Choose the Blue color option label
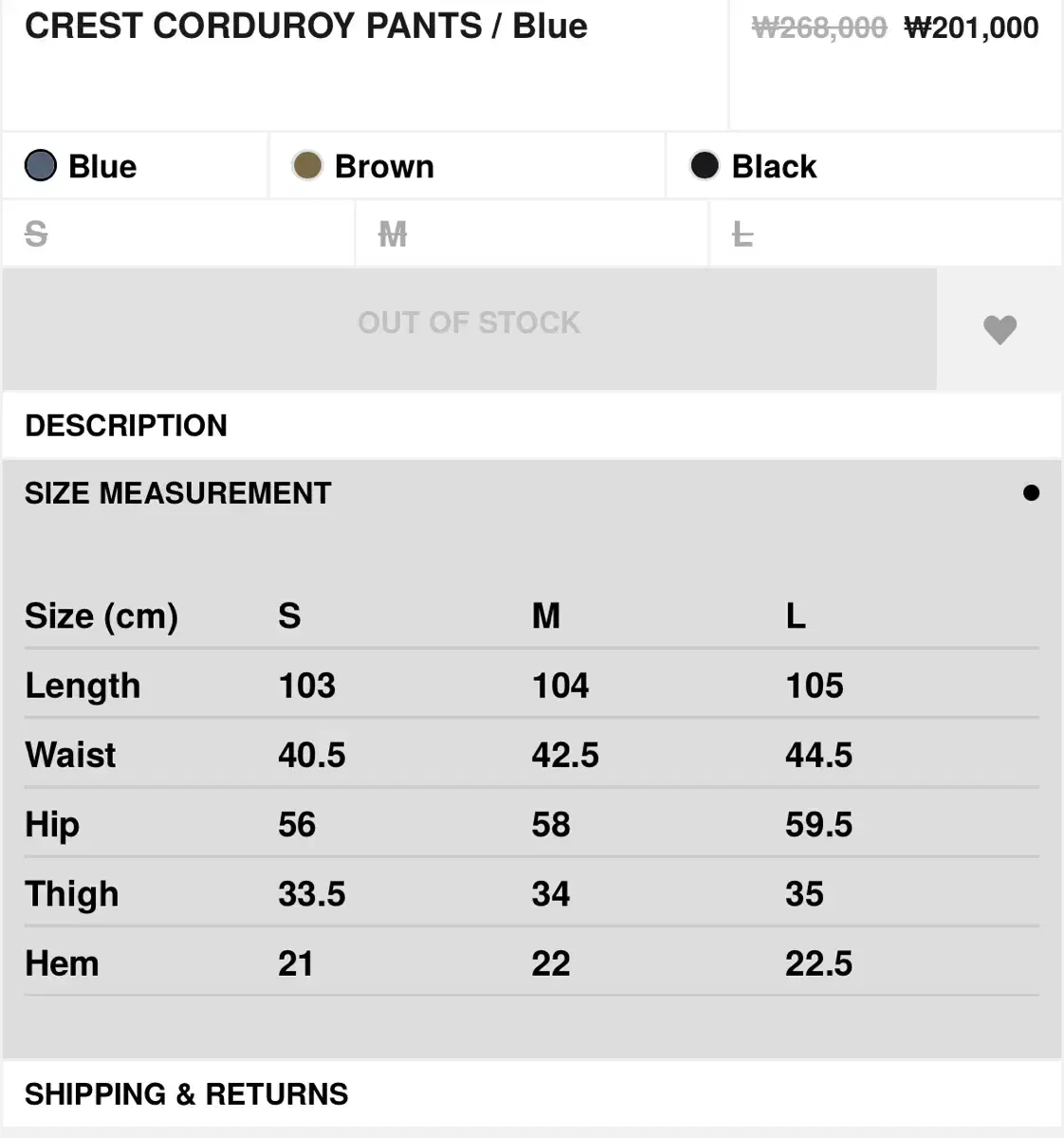The image size is (1064, 1138). click(x=102, y=167)
